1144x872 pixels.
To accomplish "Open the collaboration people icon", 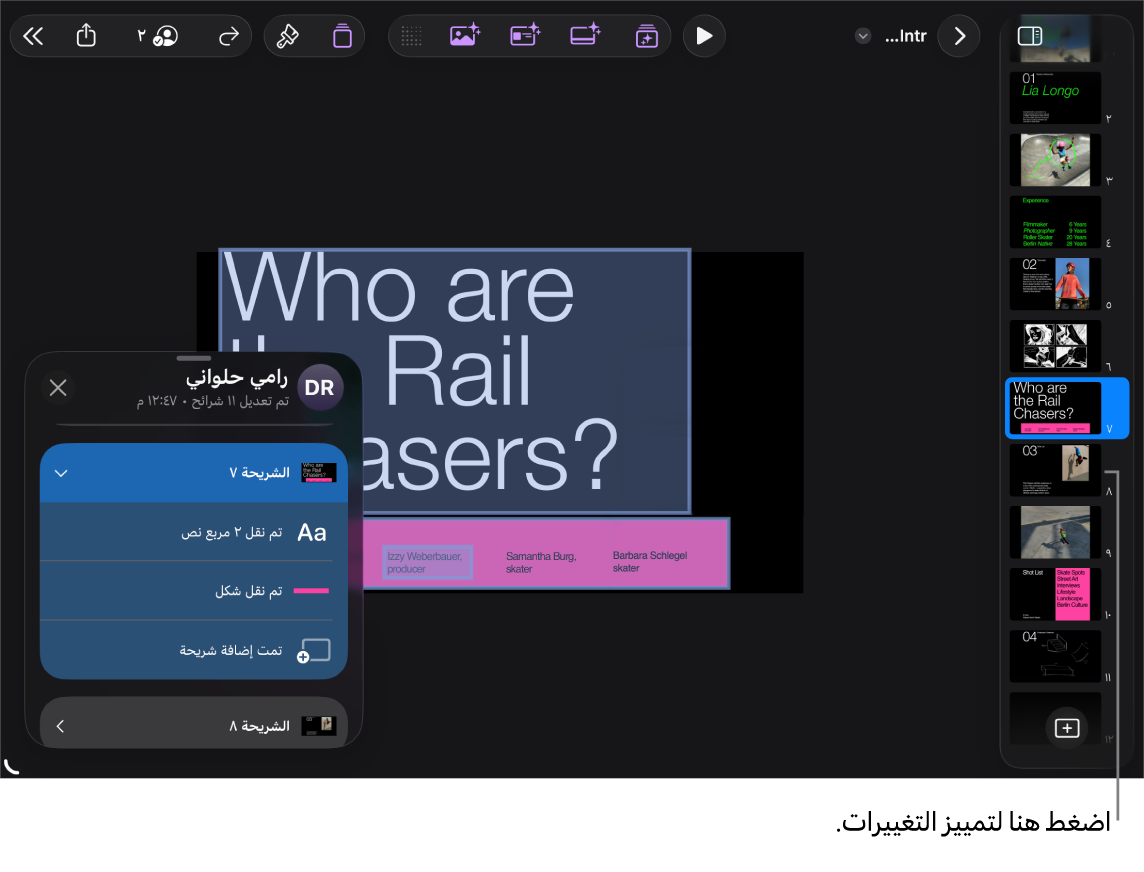I will click(166, 36).
